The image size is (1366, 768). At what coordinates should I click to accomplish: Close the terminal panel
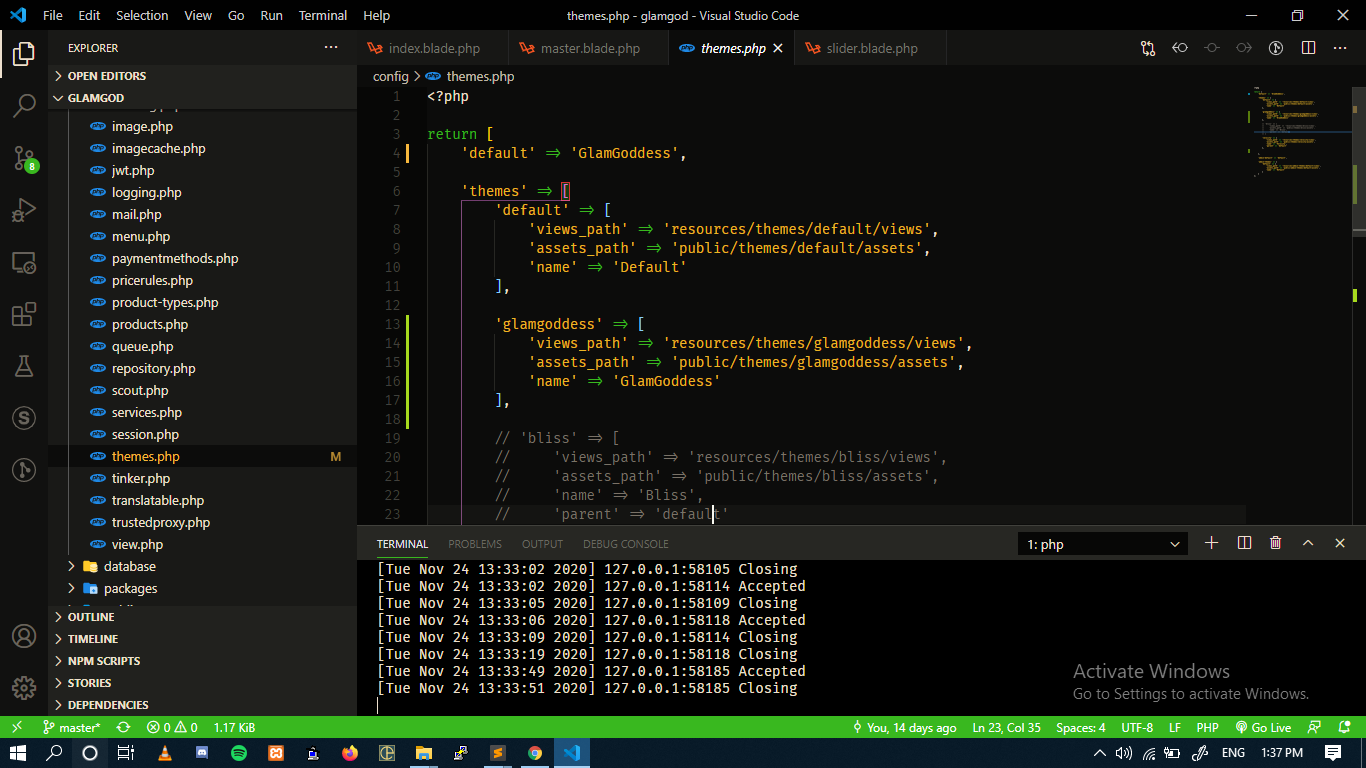point(1340,543)
